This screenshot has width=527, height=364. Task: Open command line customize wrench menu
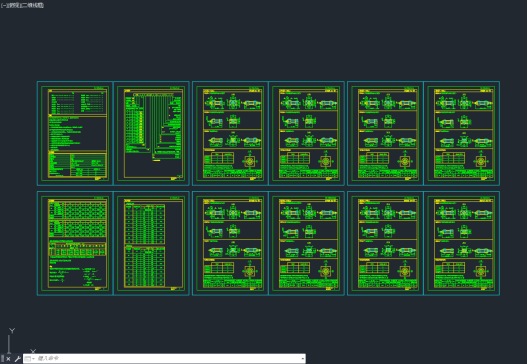coord(18,359)
